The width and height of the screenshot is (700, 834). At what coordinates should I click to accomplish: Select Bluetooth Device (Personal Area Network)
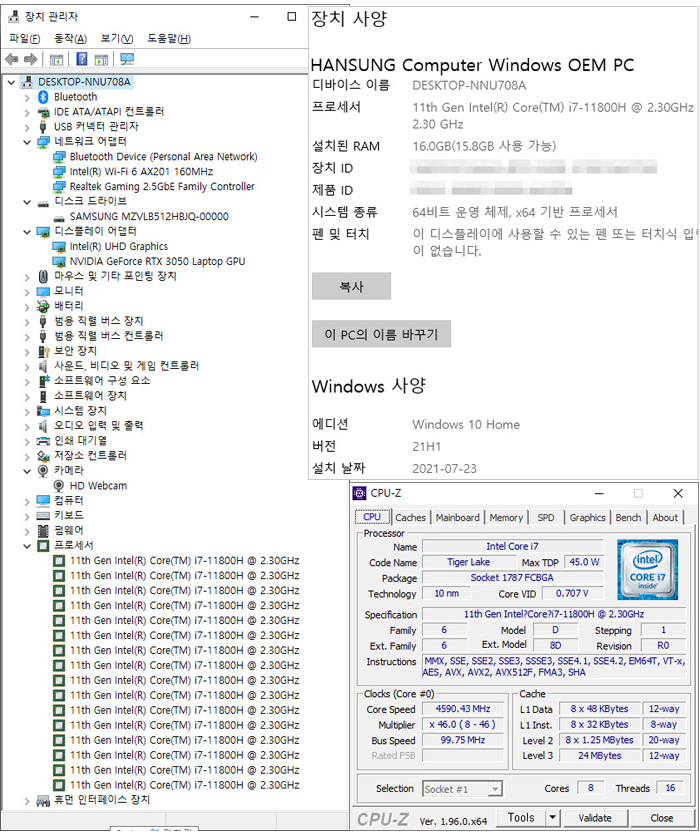[x=163, y=157]
